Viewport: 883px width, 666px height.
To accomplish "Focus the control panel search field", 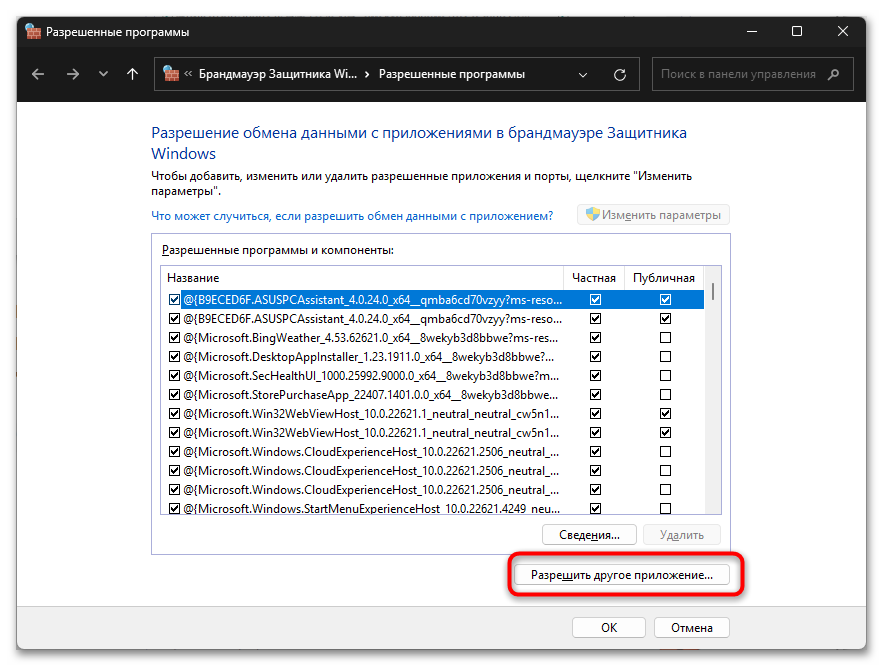I will coord(752,74).
